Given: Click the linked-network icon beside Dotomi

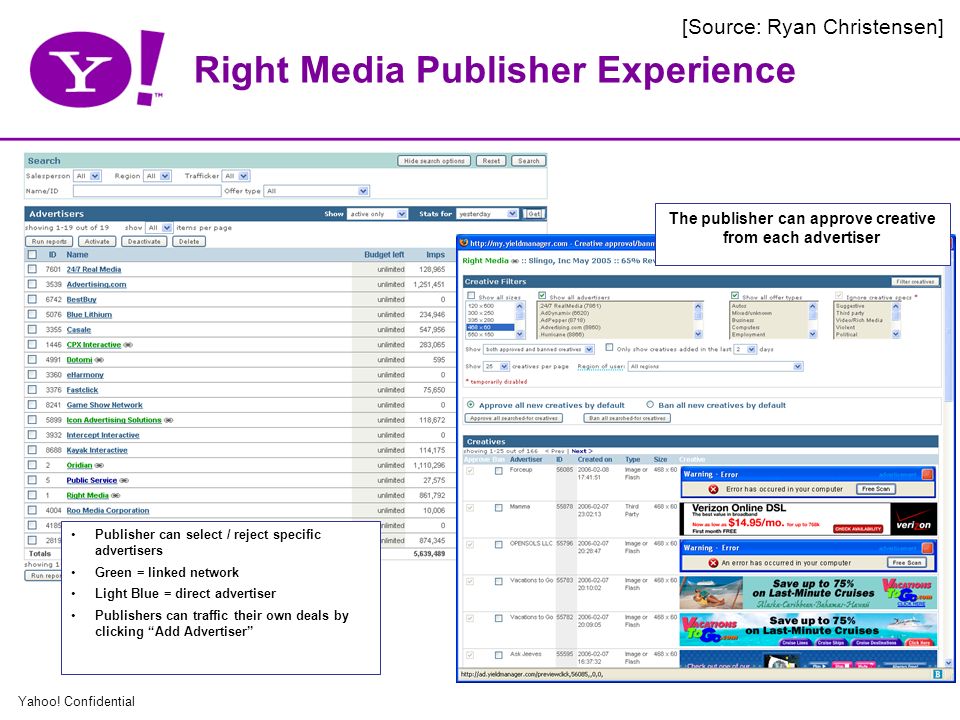Looking at the screenshot, I should point(99,360).
